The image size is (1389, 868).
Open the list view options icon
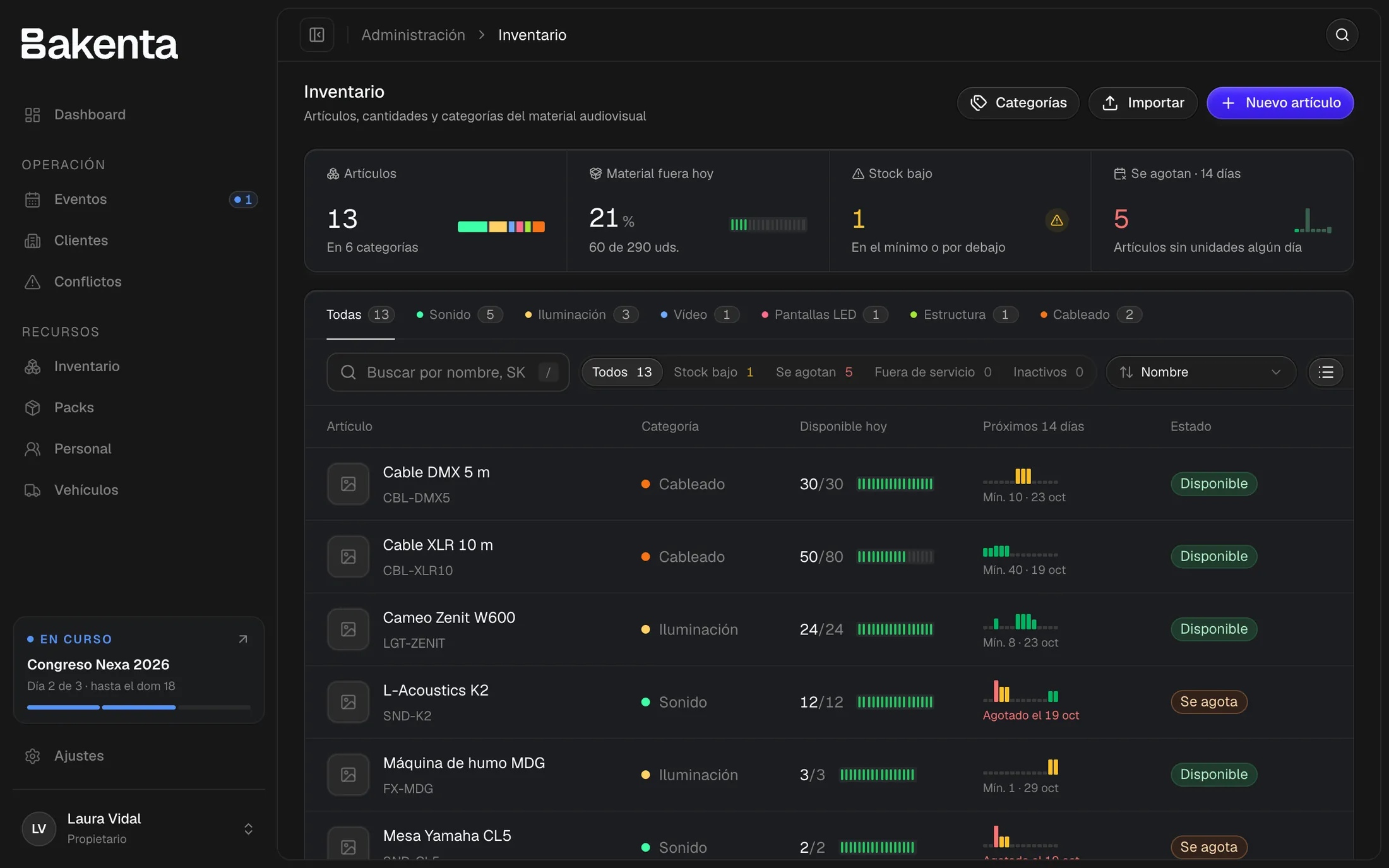tap(1325, 372)
